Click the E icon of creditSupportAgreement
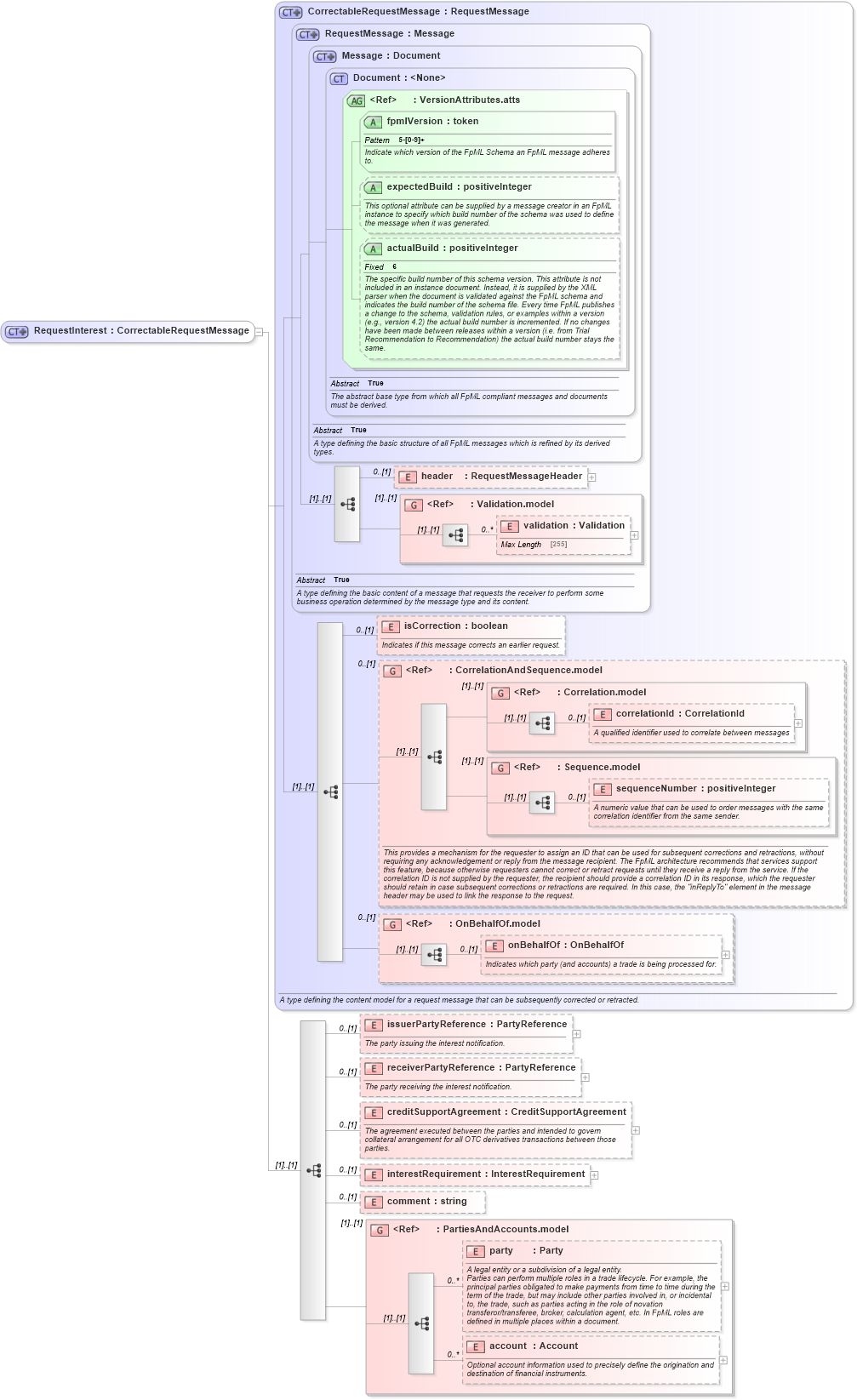The image size is (857, 1400). (374, 1113)
